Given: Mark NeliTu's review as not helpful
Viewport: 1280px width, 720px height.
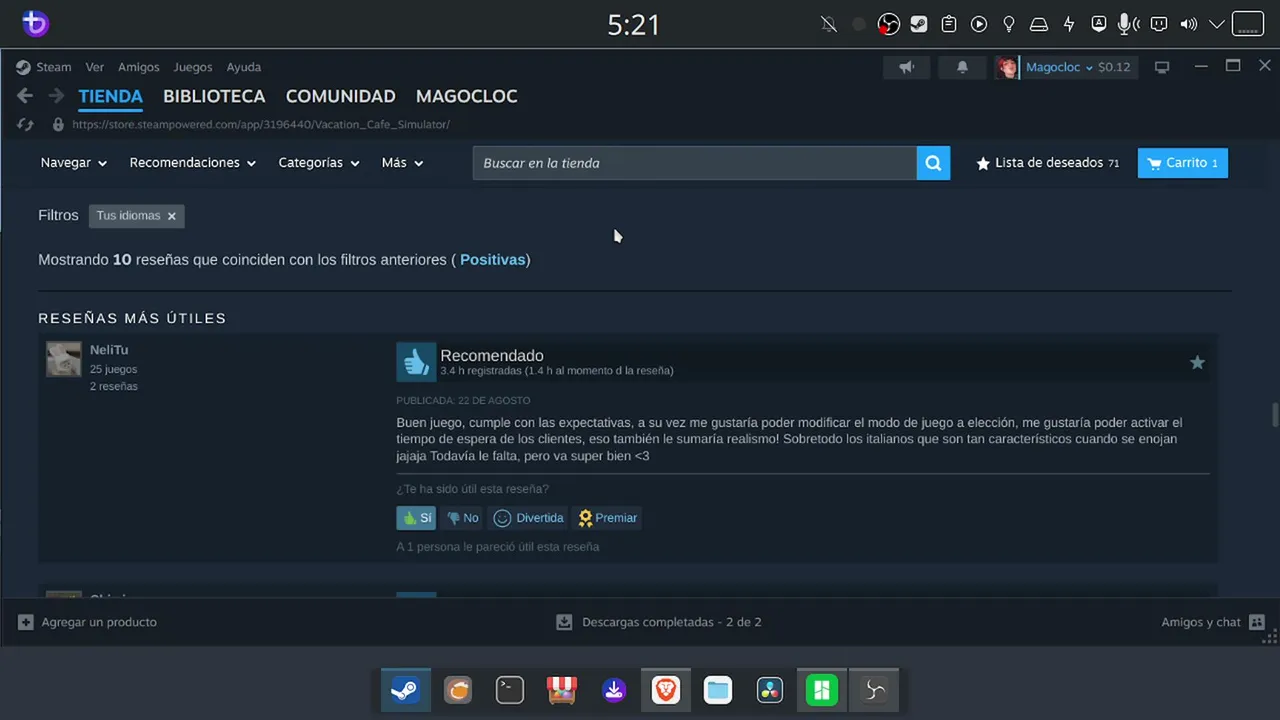Looking at the screenshot, I should point(462,518).
